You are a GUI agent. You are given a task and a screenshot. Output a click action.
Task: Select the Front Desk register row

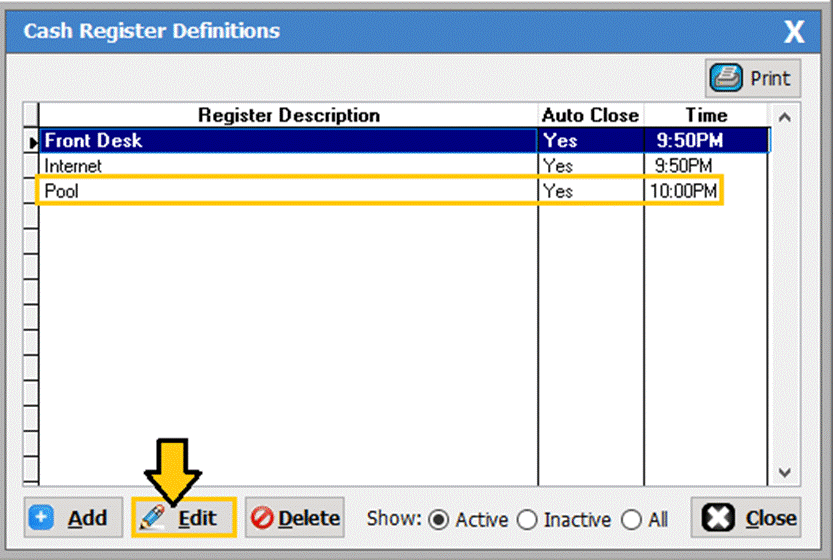(288, 141)
